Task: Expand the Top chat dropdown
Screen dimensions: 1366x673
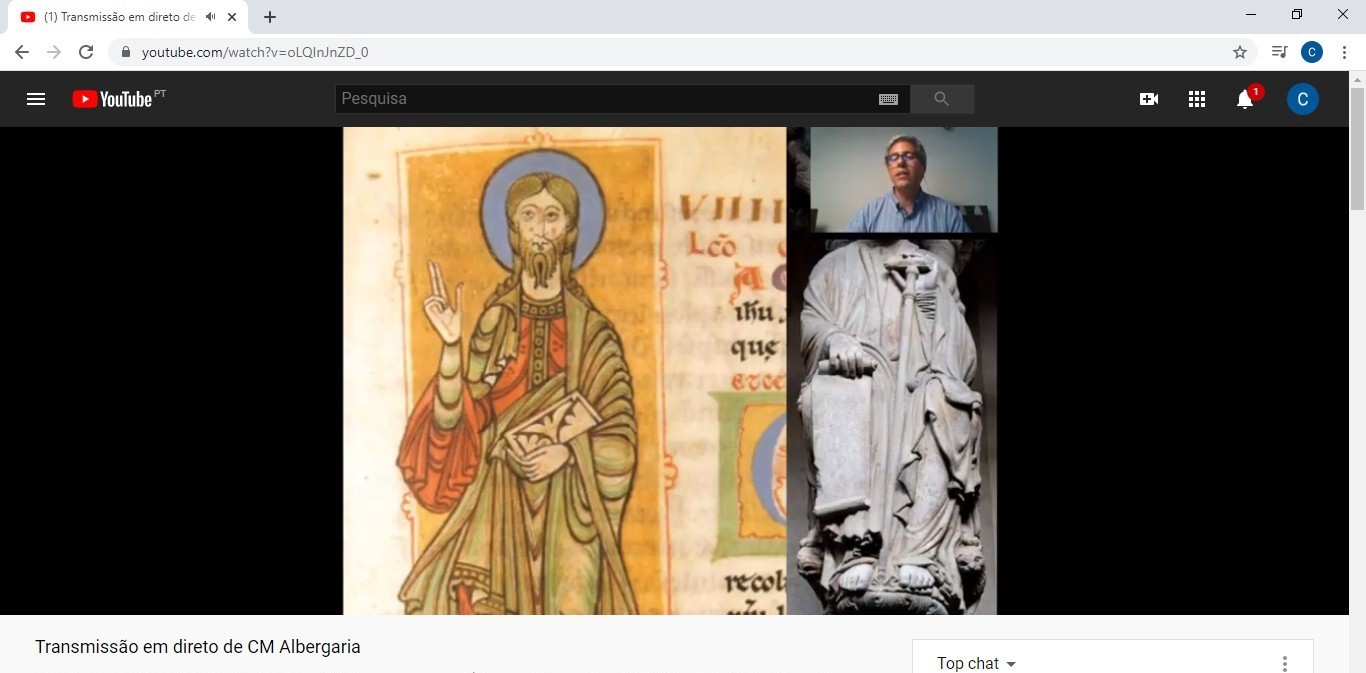Action: pyautogui.click(x=976, y=663)
